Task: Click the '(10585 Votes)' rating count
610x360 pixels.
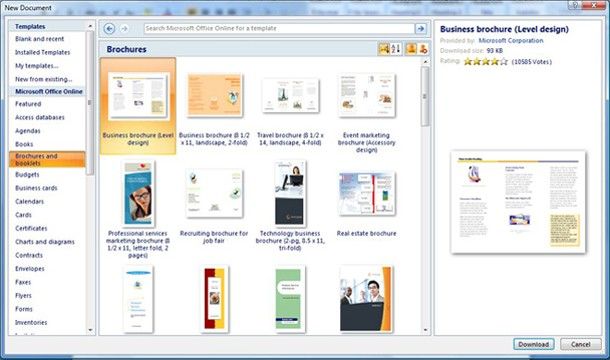Action: click(x=531, y=61)
